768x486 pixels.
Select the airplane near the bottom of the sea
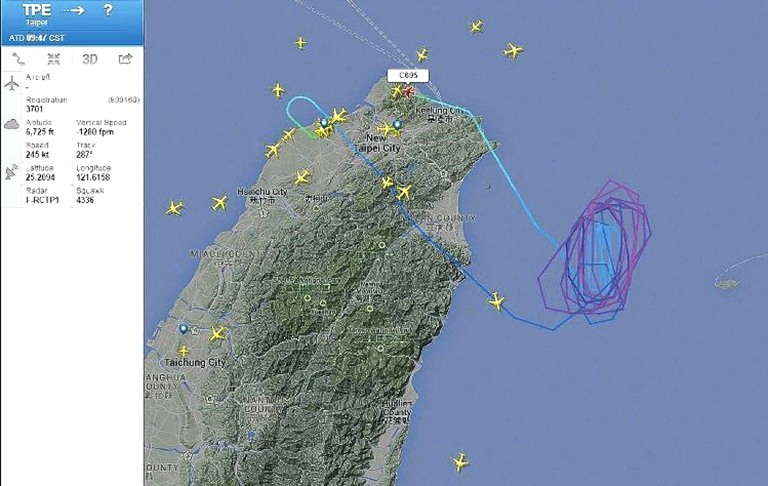460,462
